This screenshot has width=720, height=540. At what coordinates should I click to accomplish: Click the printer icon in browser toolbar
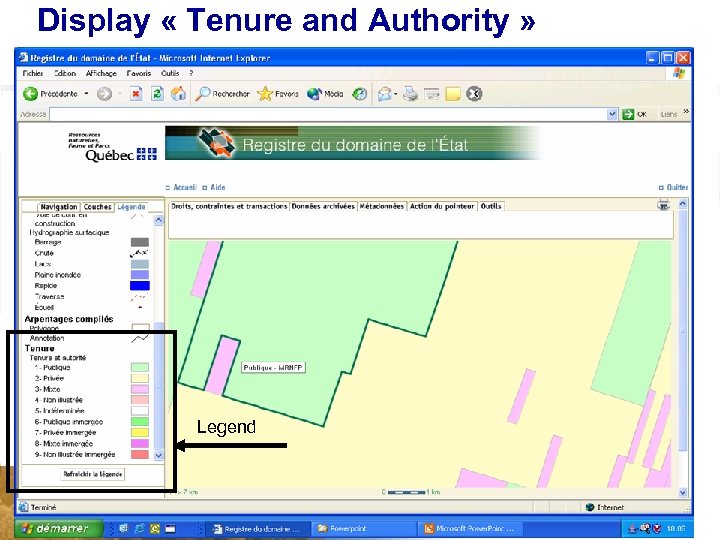tap(411, 94)
